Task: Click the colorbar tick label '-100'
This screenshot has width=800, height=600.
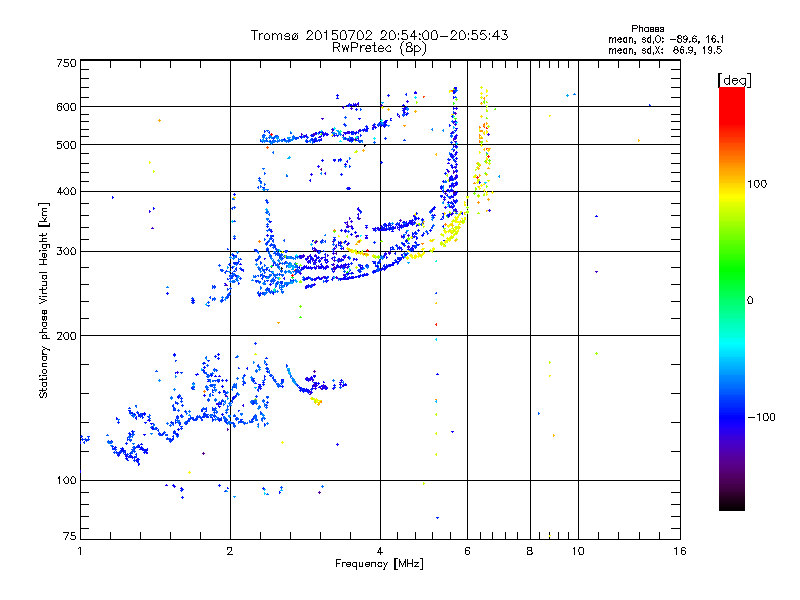Action: (761, 417)
